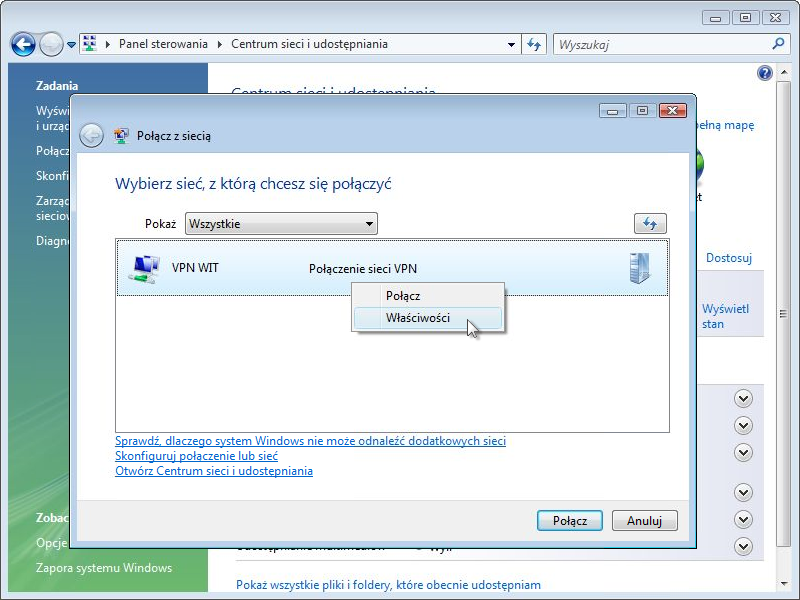Open Skonfiguruj połączenie lub sieć link
800x600 pixels.
click(196, 456)
